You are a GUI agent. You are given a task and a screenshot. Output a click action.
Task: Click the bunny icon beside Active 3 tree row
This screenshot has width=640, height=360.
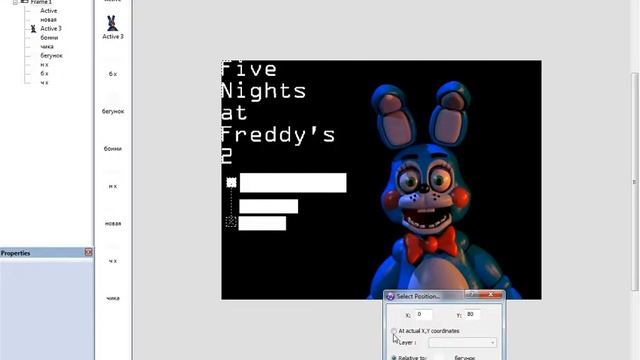click(33, 29)
